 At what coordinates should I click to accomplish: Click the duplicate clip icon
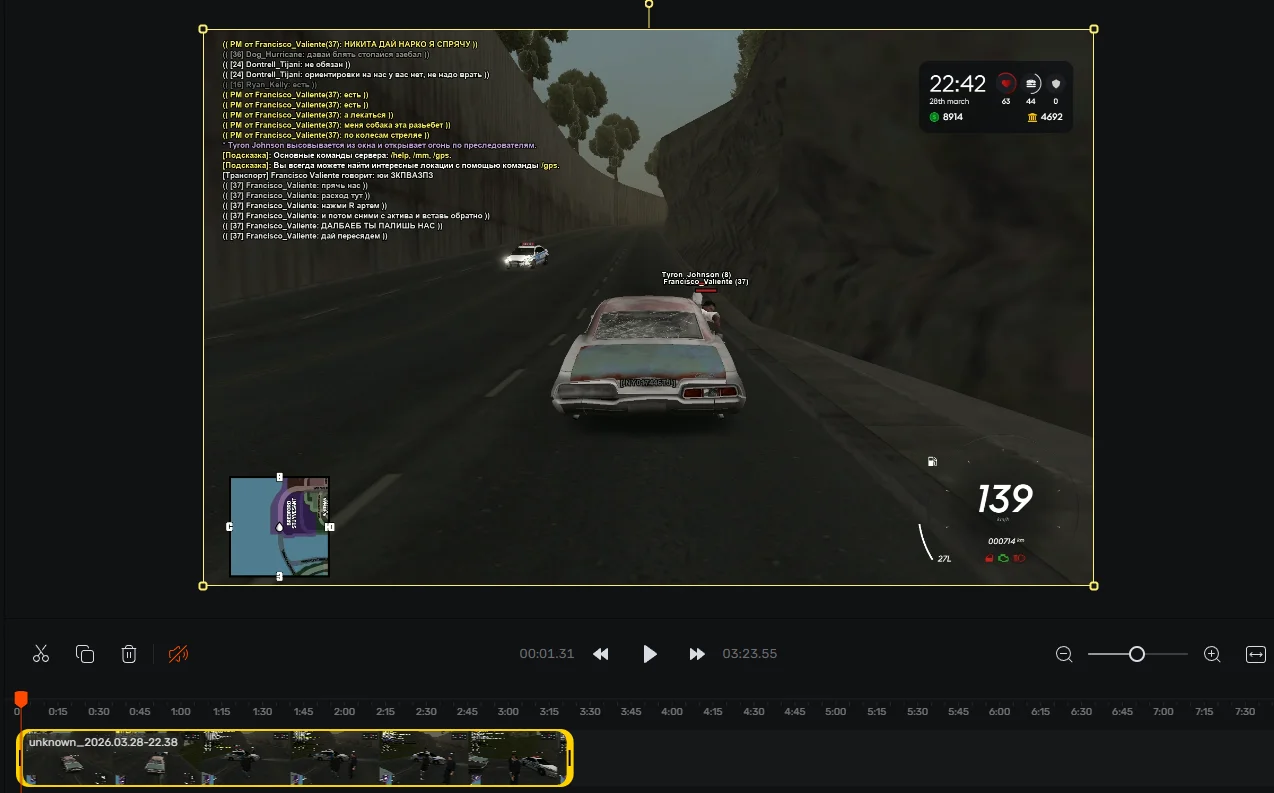(85, 654)
